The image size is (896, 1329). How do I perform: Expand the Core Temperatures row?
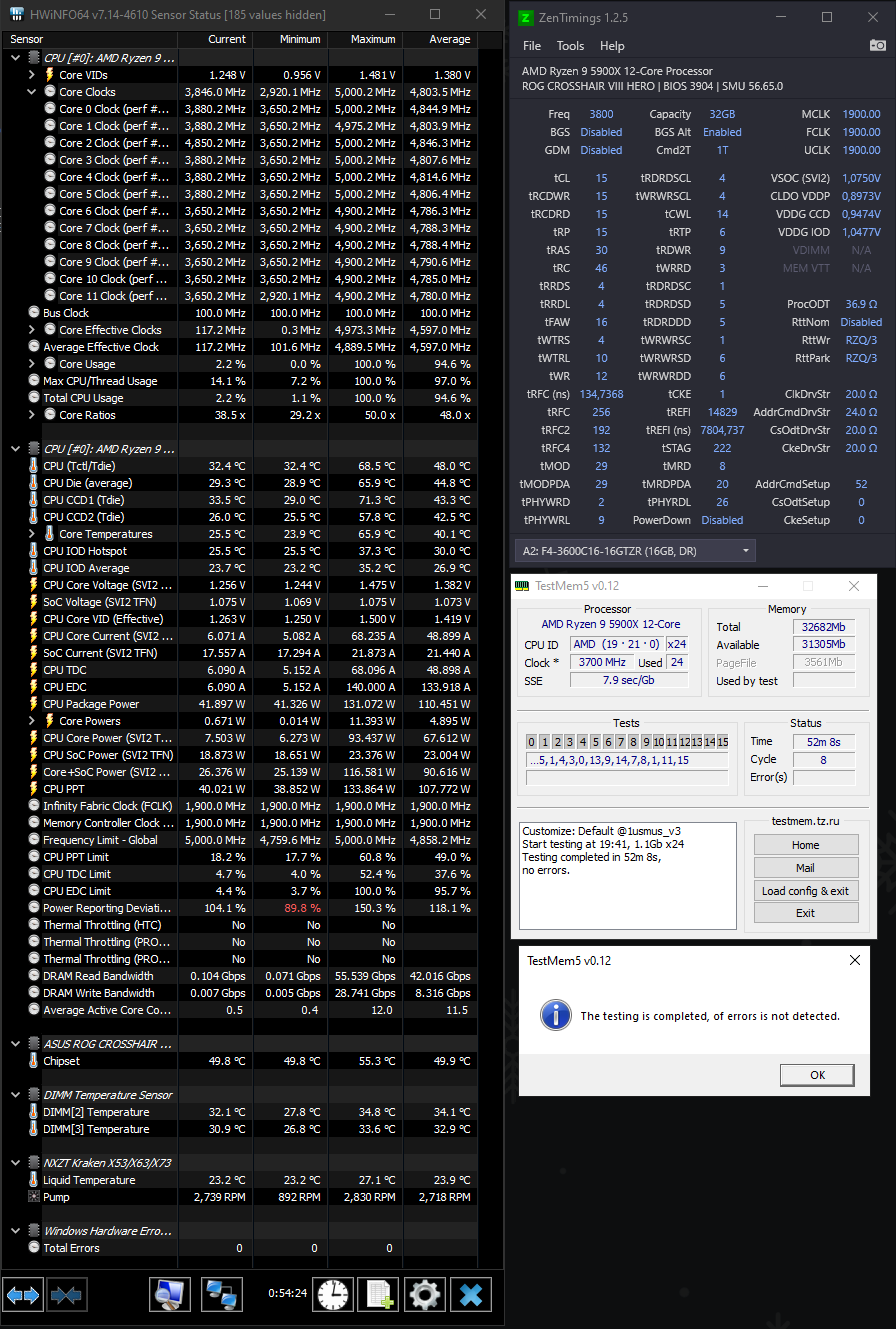33,534
